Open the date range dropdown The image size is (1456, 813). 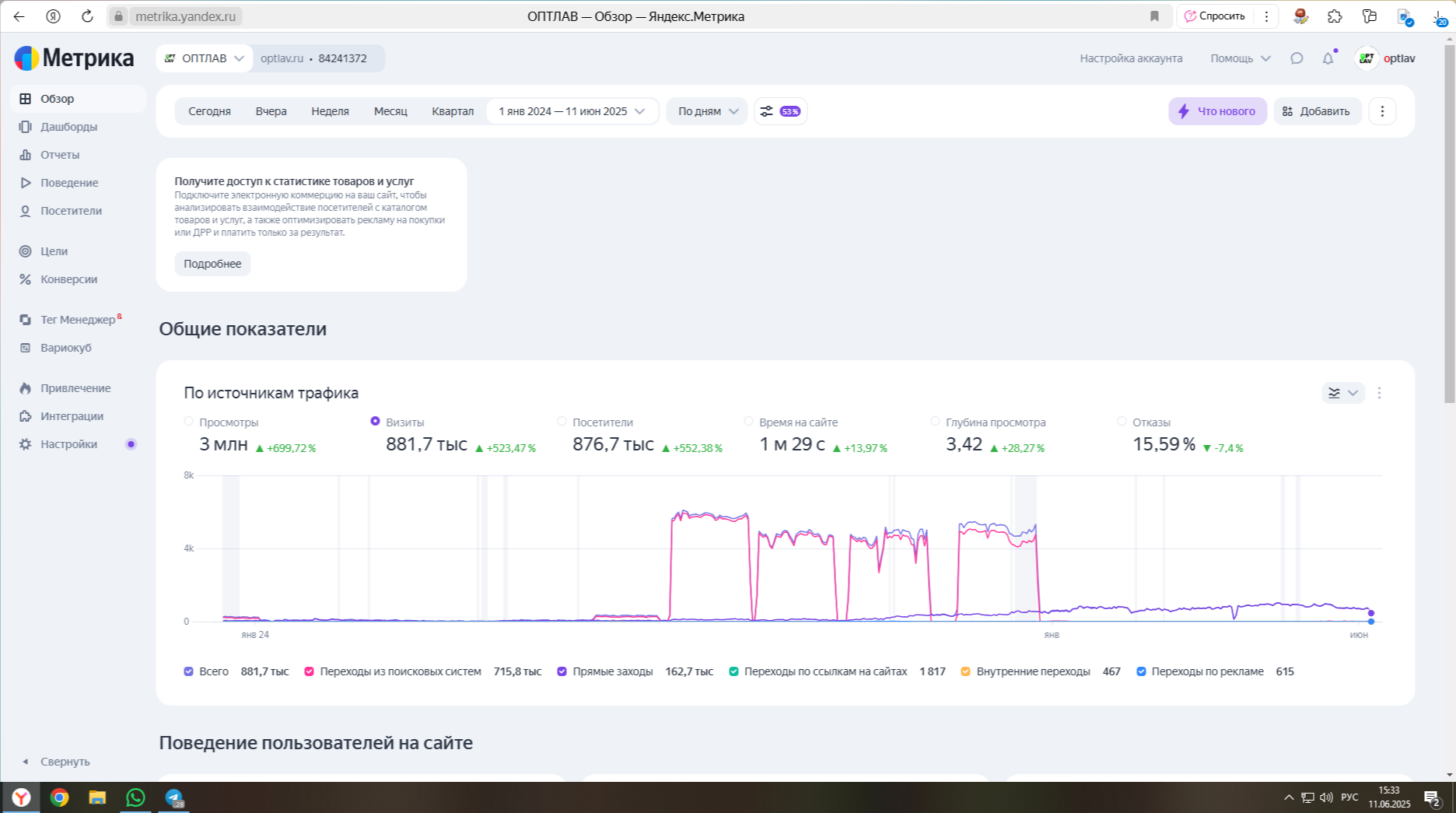(x=572, y=111)
